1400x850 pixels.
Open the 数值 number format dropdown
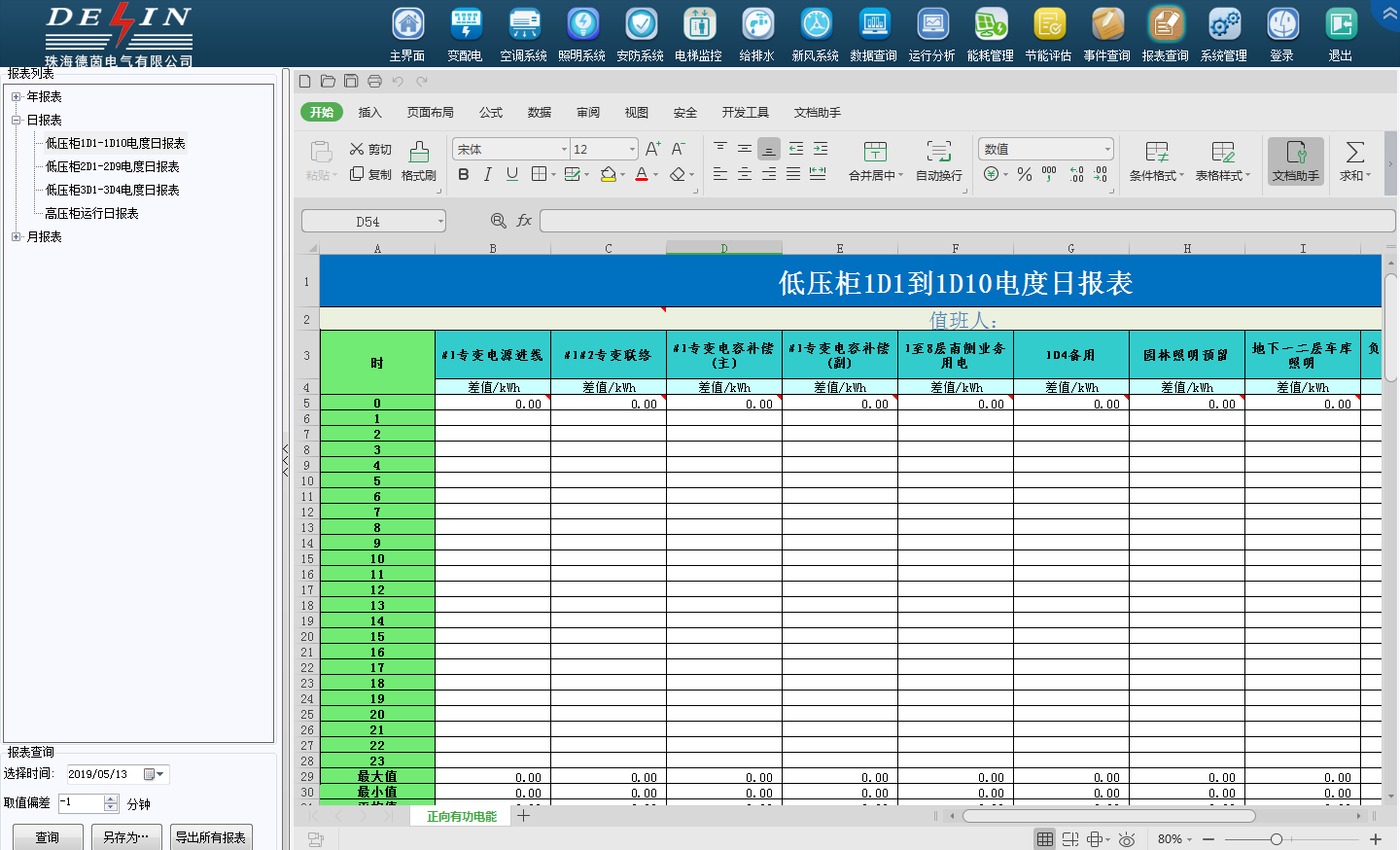(1107, 150)
